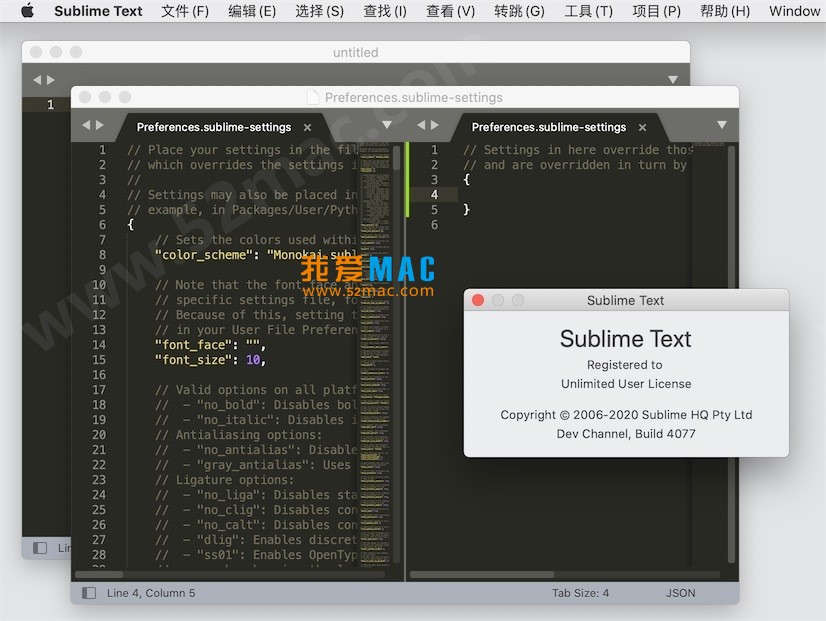Click left pane vertical scrollbar
Viewport: 826px width, 621px height.
click(x=397, y=158)
